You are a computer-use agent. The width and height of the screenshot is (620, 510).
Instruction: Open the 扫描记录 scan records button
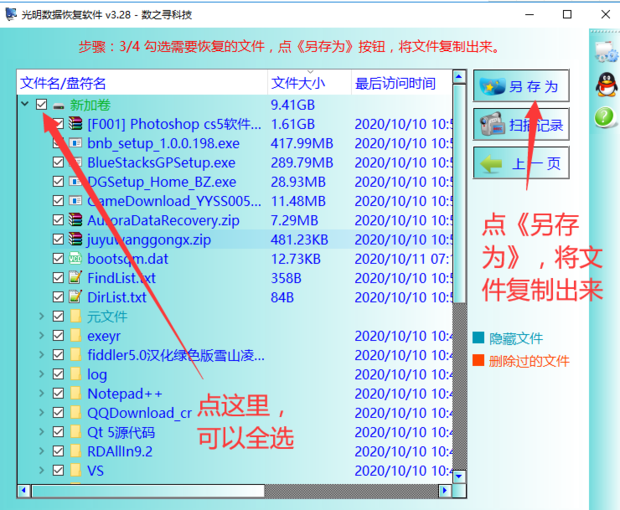point(521,125)
